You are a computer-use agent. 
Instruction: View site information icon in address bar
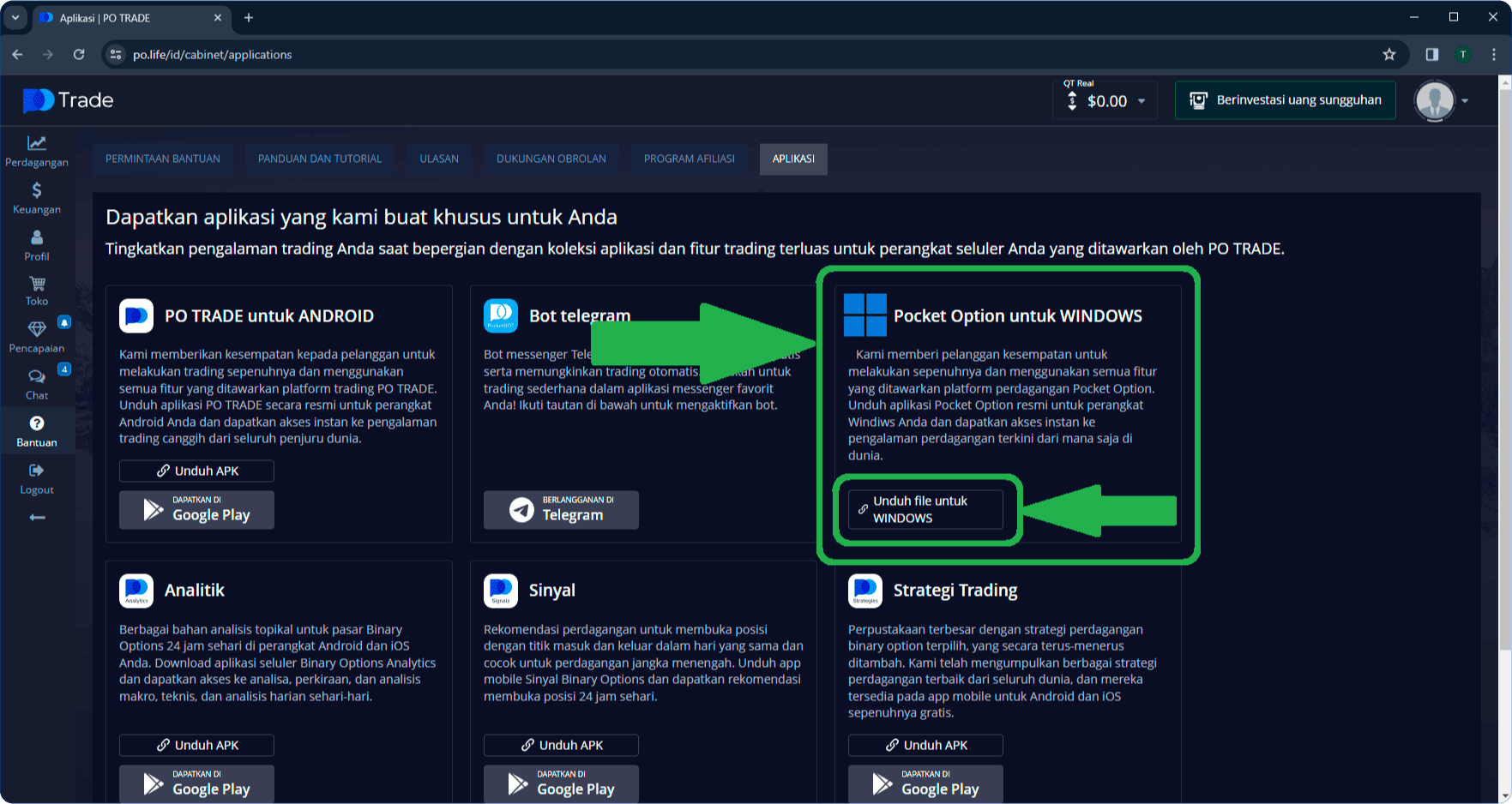(x=116, y=54)
